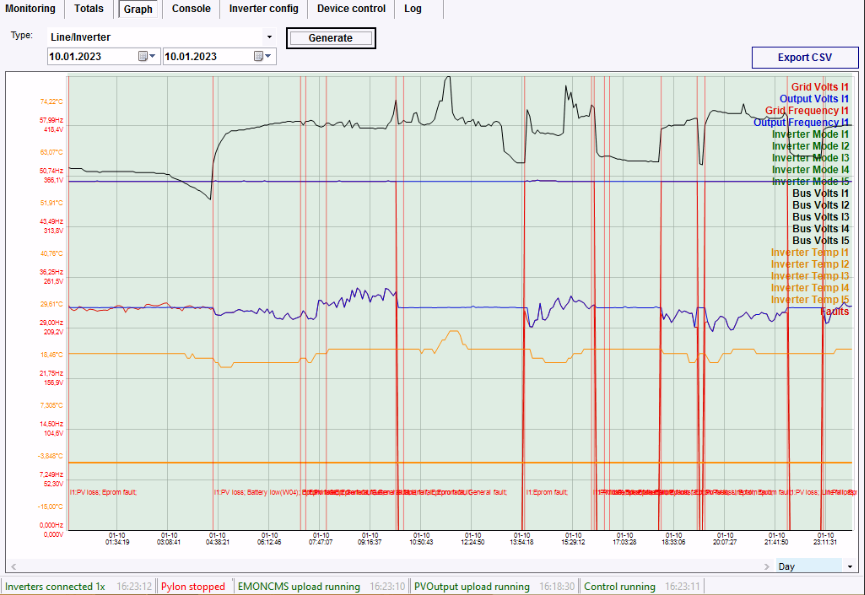The width and height of the screenshot is (865, 595).
Task: Toggle Inverter Temp I3 legend entry
Action: (810, 276)
